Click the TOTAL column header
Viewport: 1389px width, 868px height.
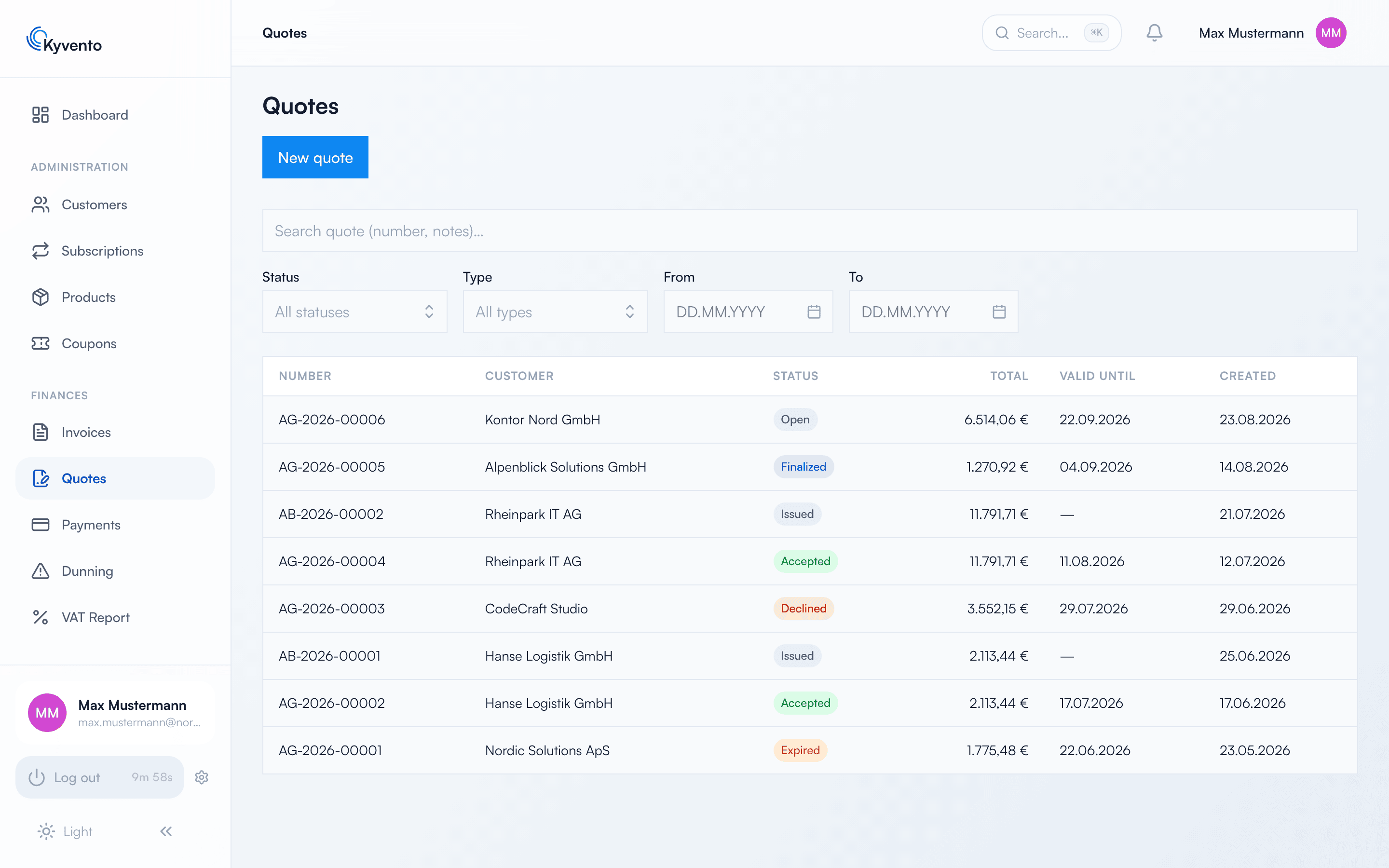click(1008, 376)
